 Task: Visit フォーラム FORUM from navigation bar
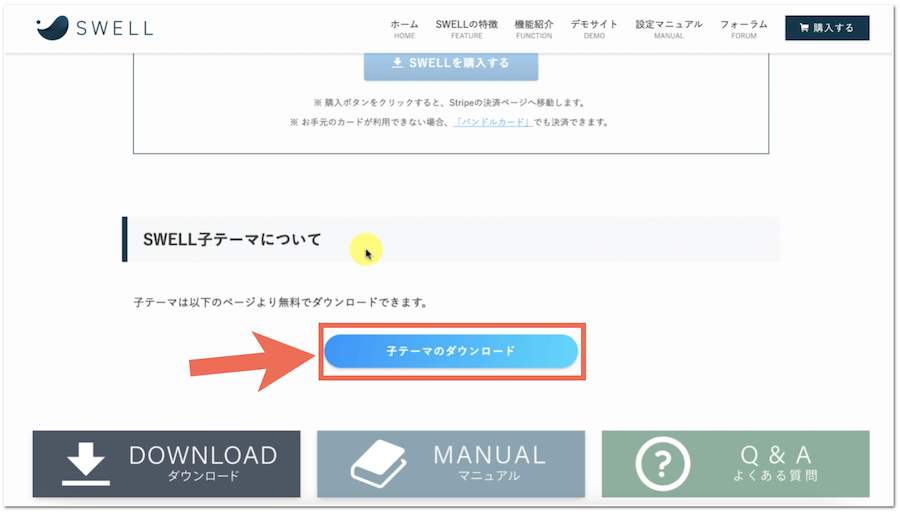pos(744,28)
